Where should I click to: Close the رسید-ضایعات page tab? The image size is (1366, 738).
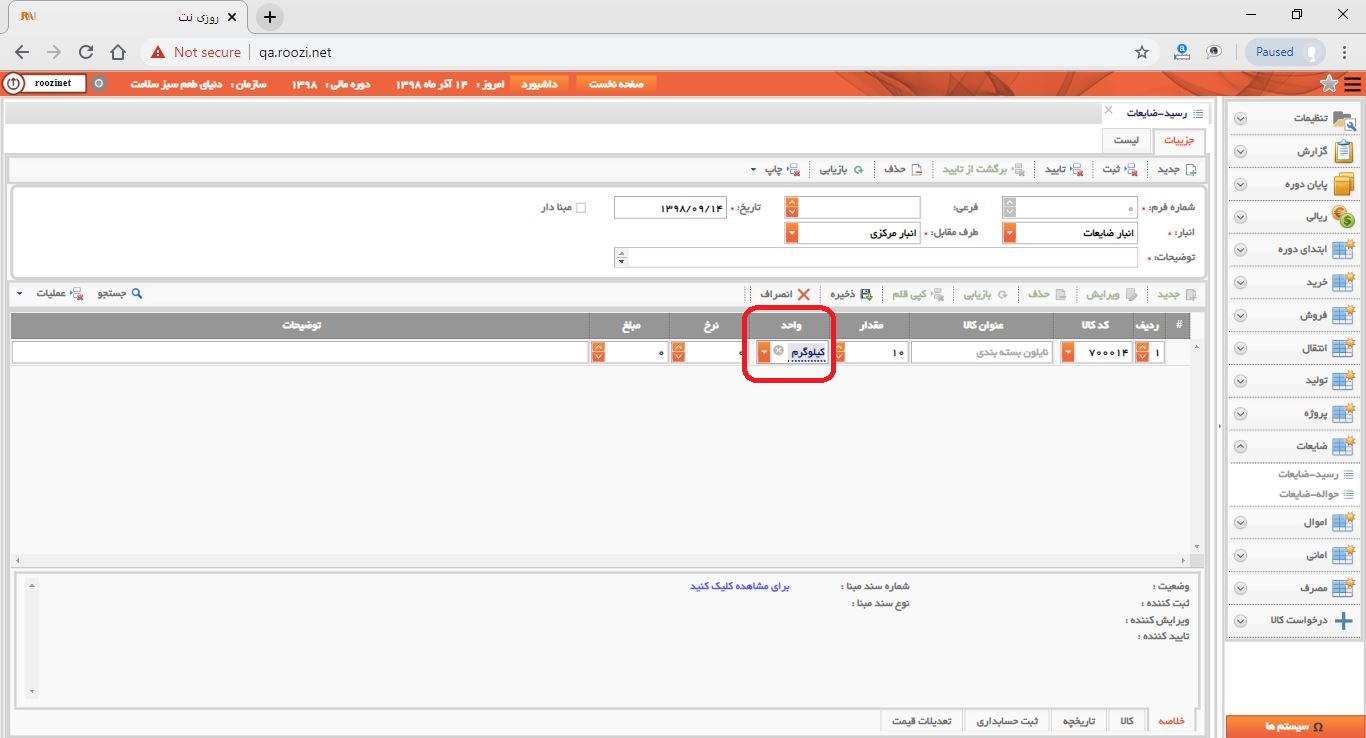(1108, 110)
